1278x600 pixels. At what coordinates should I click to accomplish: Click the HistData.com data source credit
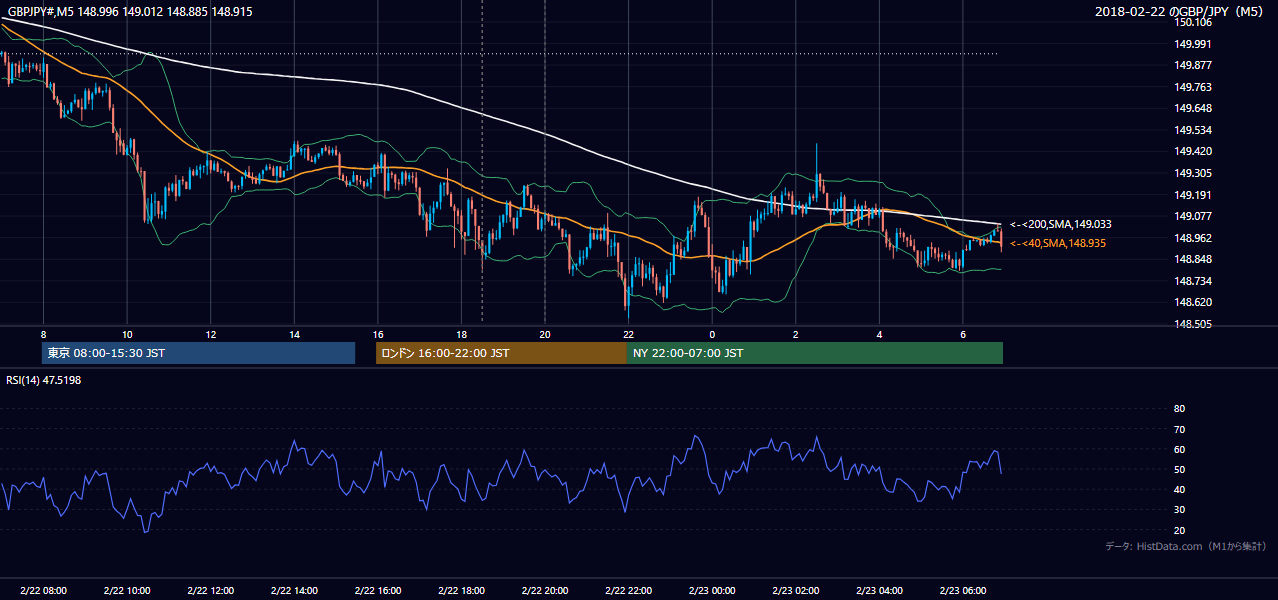pyautogui.click(x=1186, y=546)
